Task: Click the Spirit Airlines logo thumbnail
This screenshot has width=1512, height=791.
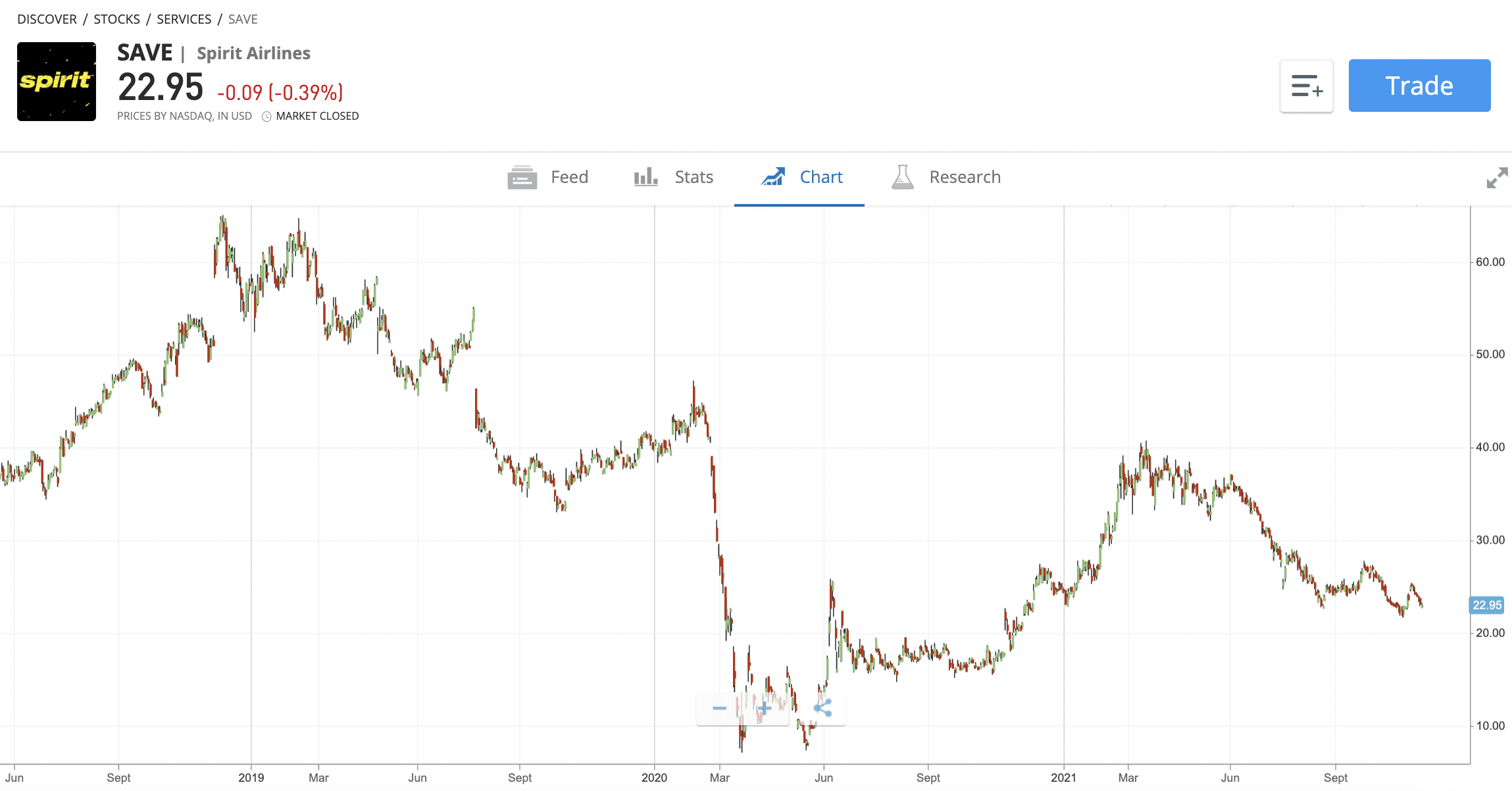Action: tap(57, 82)
